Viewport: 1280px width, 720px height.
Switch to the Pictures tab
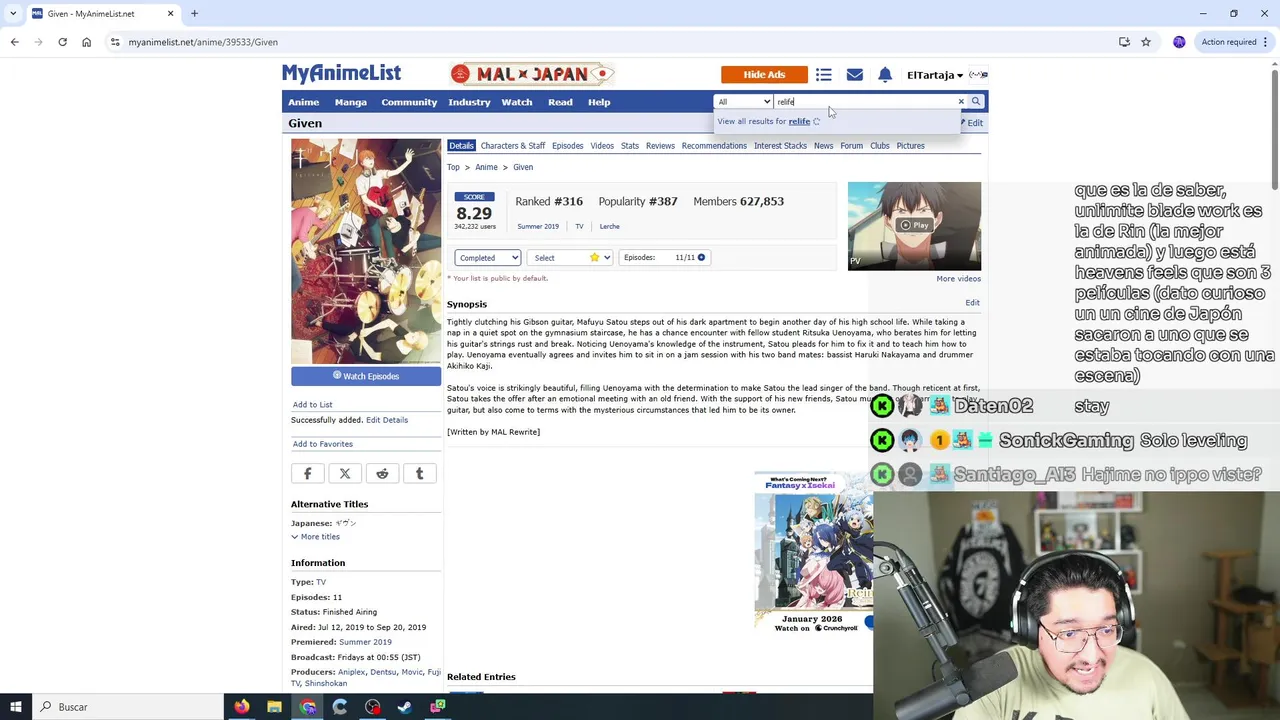coord(910,146)
